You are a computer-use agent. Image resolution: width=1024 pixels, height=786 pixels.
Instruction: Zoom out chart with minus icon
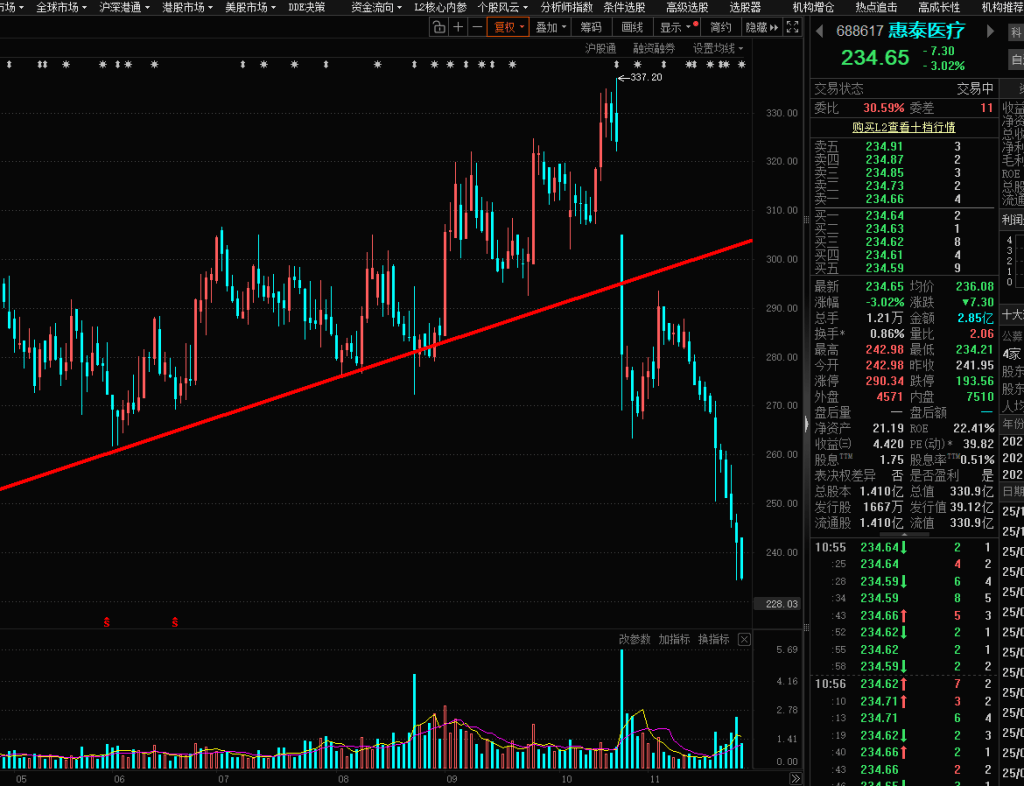pyautogui.click(x=476, y=27)
